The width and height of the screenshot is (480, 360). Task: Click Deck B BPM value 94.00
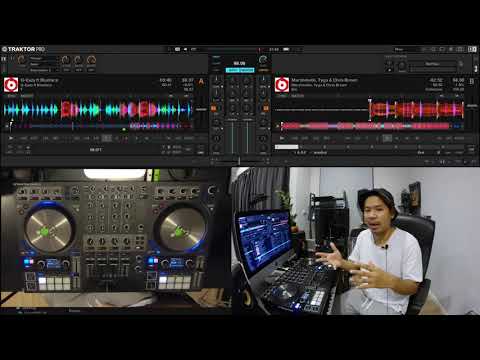point(458,80)
